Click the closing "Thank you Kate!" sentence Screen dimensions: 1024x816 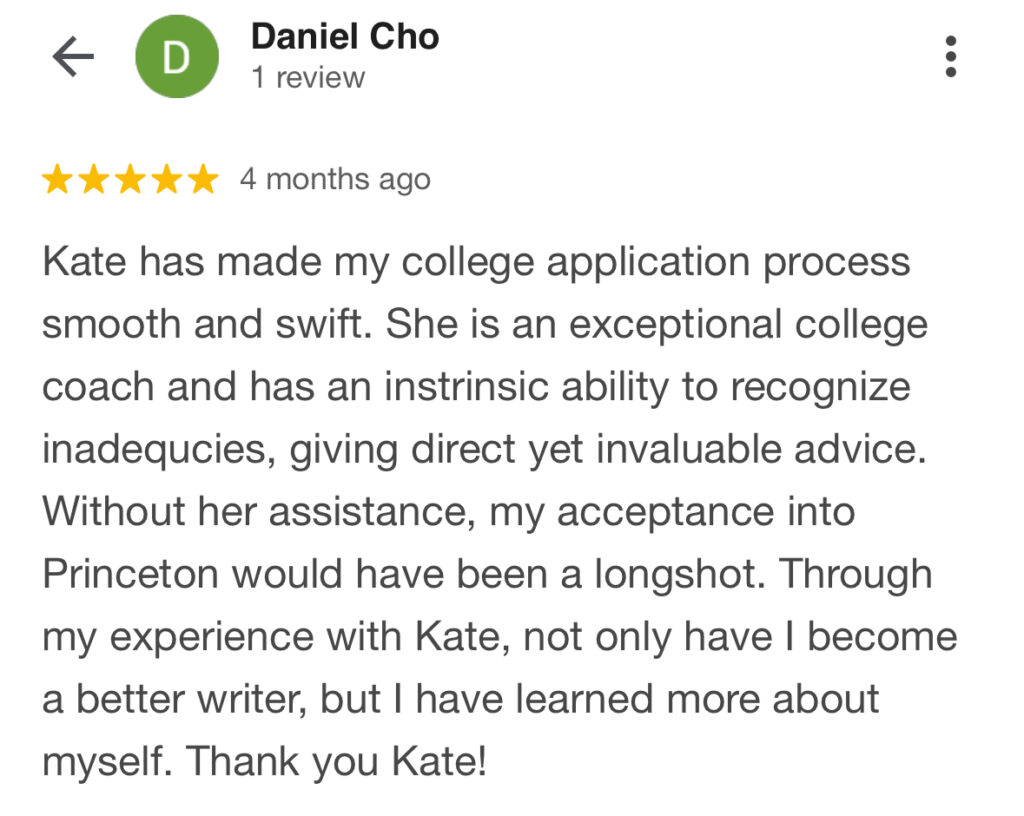(336, 762)
